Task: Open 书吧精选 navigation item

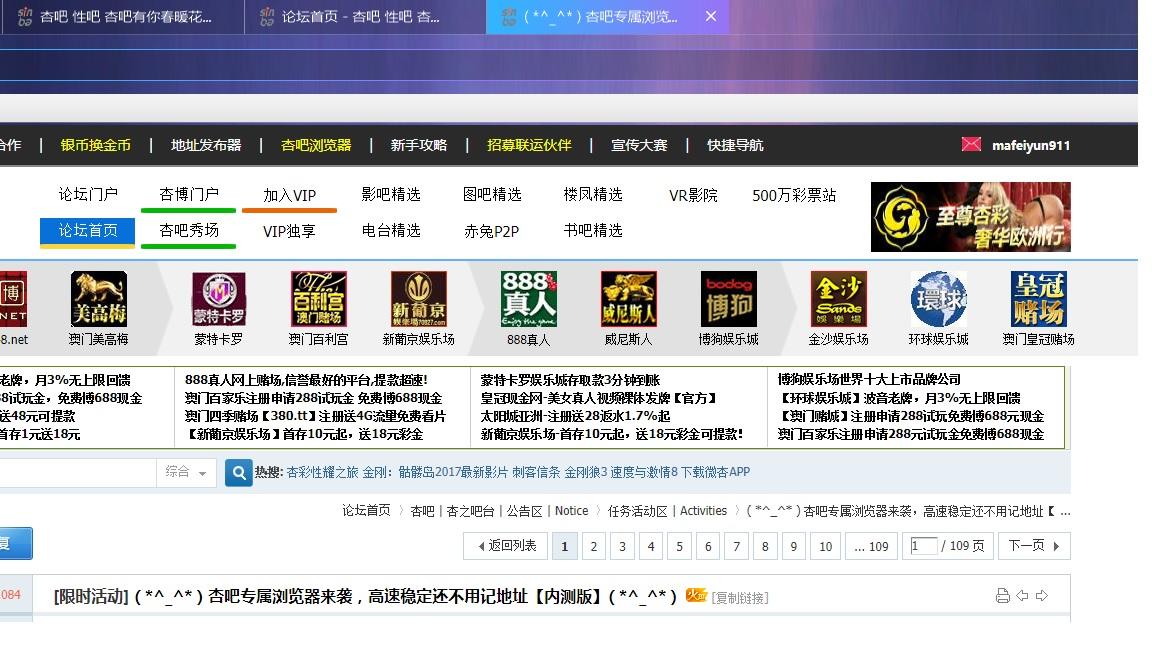Action: 593,231
